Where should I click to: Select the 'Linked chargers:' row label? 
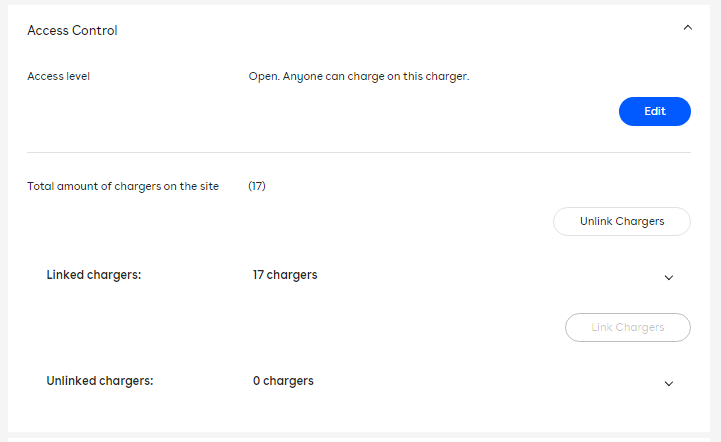pyautogui.click(x=94, y=275)
